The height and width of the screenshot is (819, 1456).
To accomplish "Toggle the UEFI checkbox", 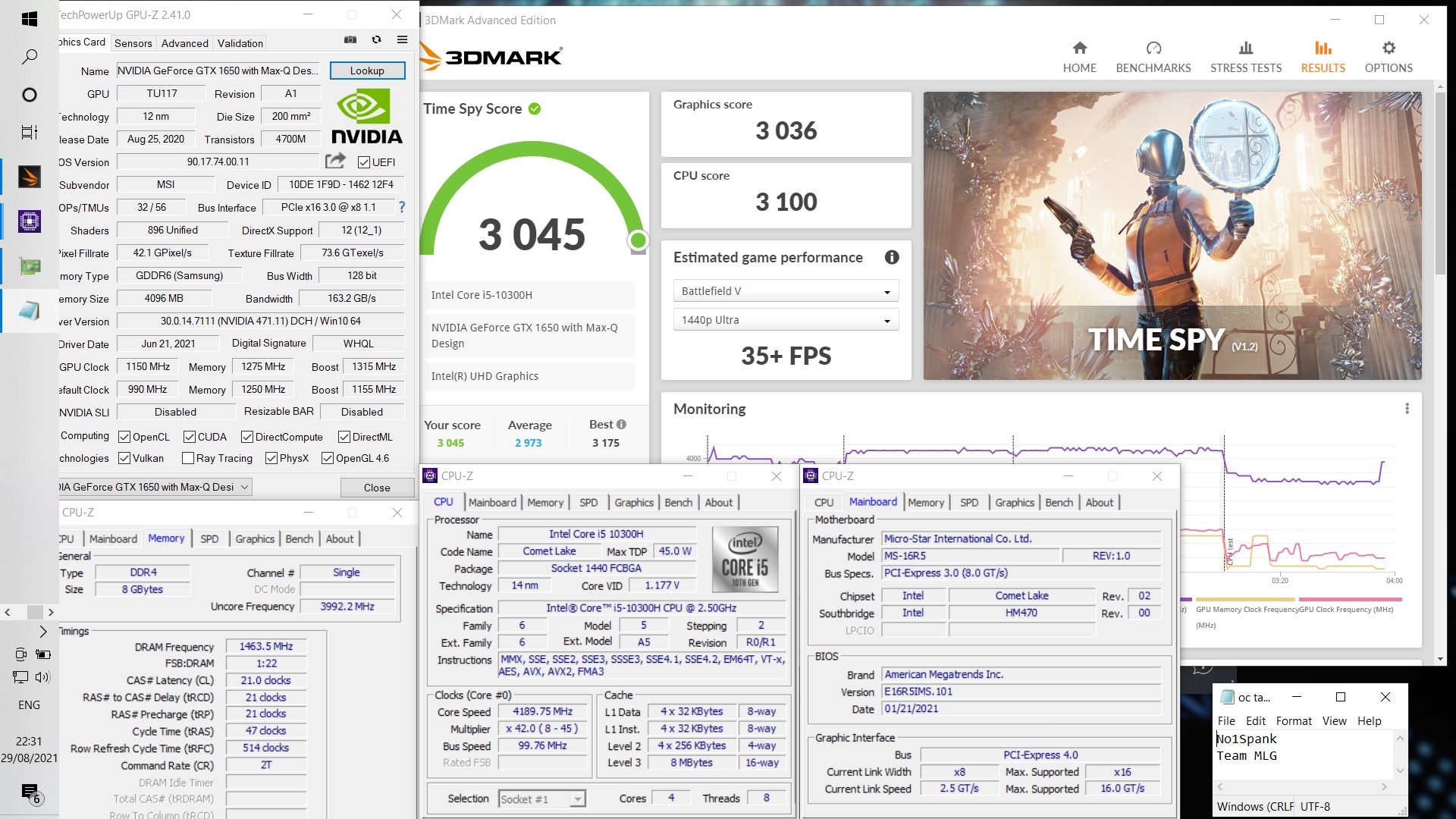I will pos(364,162).
